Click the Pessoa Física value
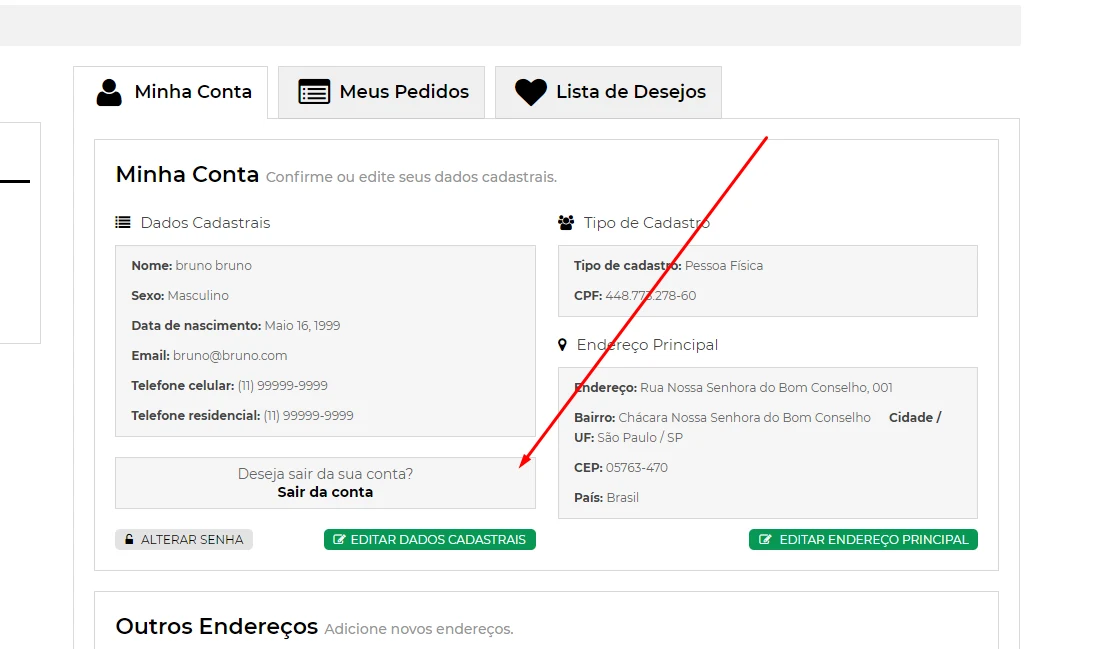 point(724,266)
